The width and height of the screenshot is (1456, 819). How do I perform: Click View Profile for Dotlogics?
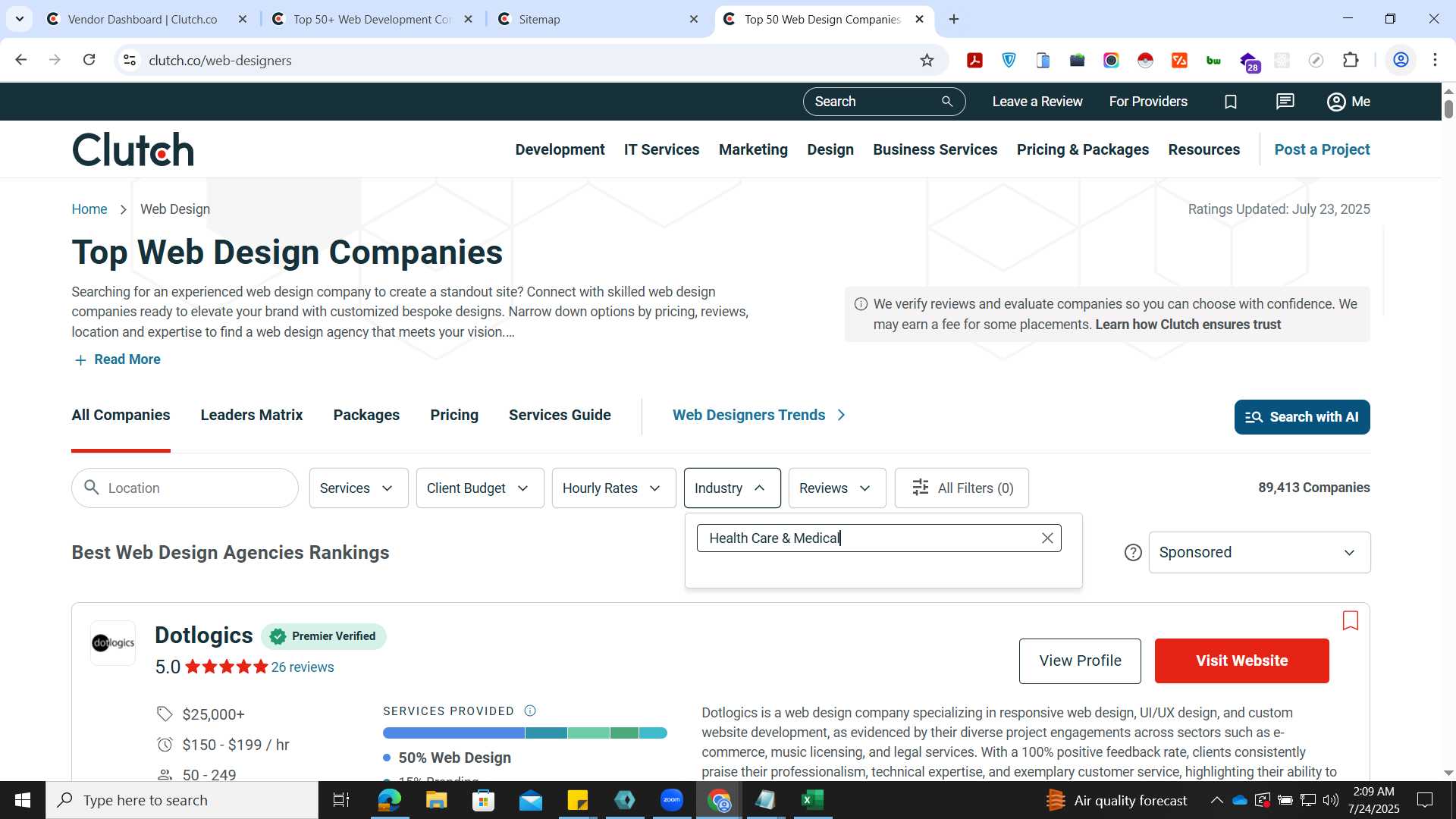[x=1080, y=661]
